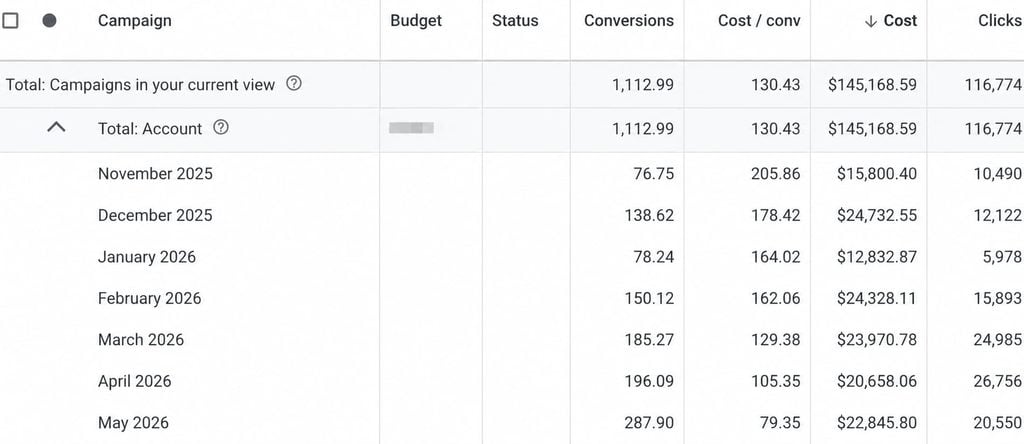Click March clicks value 24,985
This screenshot has height=444, width=1024.
pyautogui.click(x=997, y=340)
